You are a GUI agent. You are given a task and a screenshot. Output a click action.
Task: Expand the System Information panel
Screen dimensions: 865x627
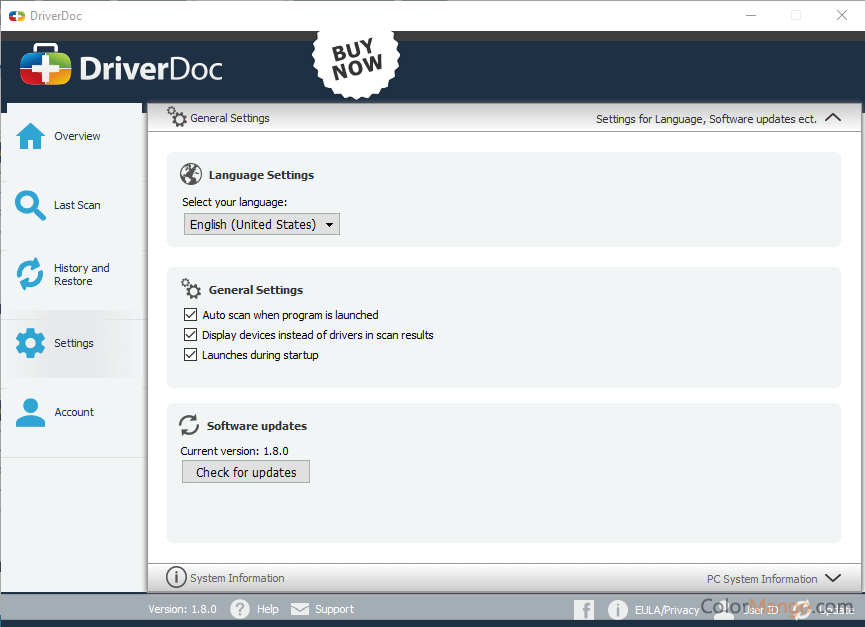(833, 578)
